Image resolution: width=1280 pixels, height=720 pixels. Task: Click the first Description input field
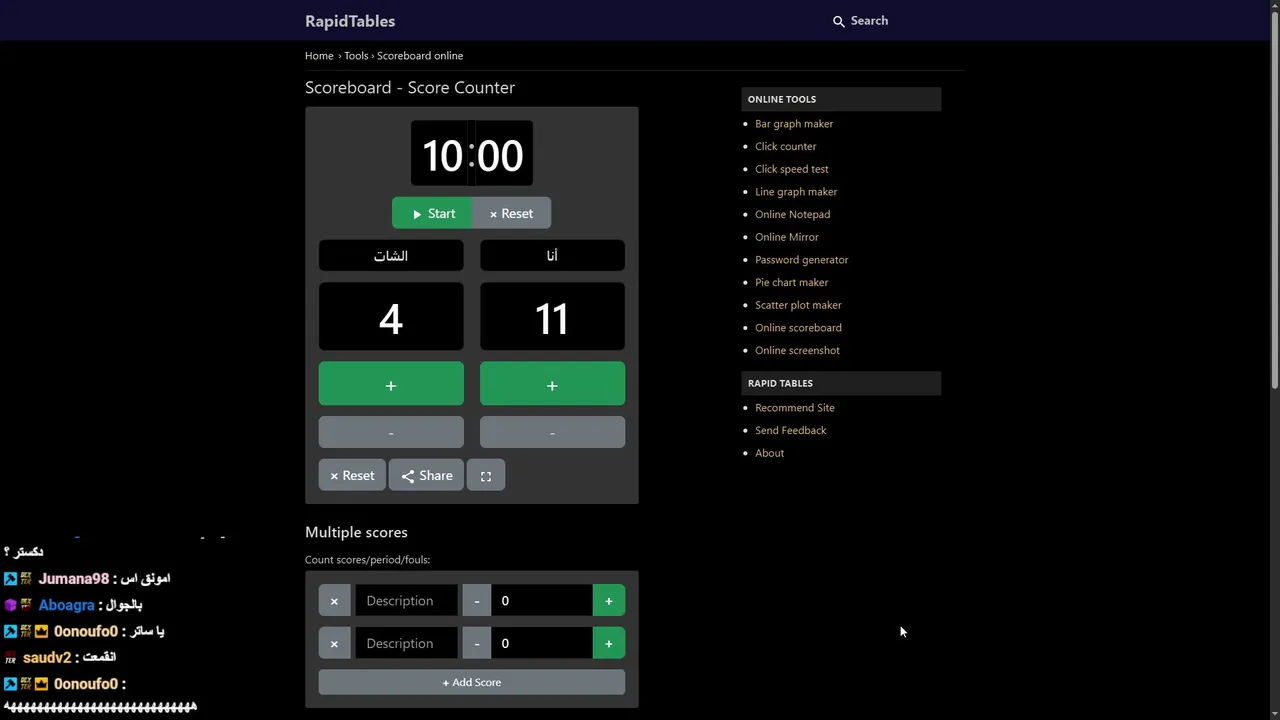(407, 601)
